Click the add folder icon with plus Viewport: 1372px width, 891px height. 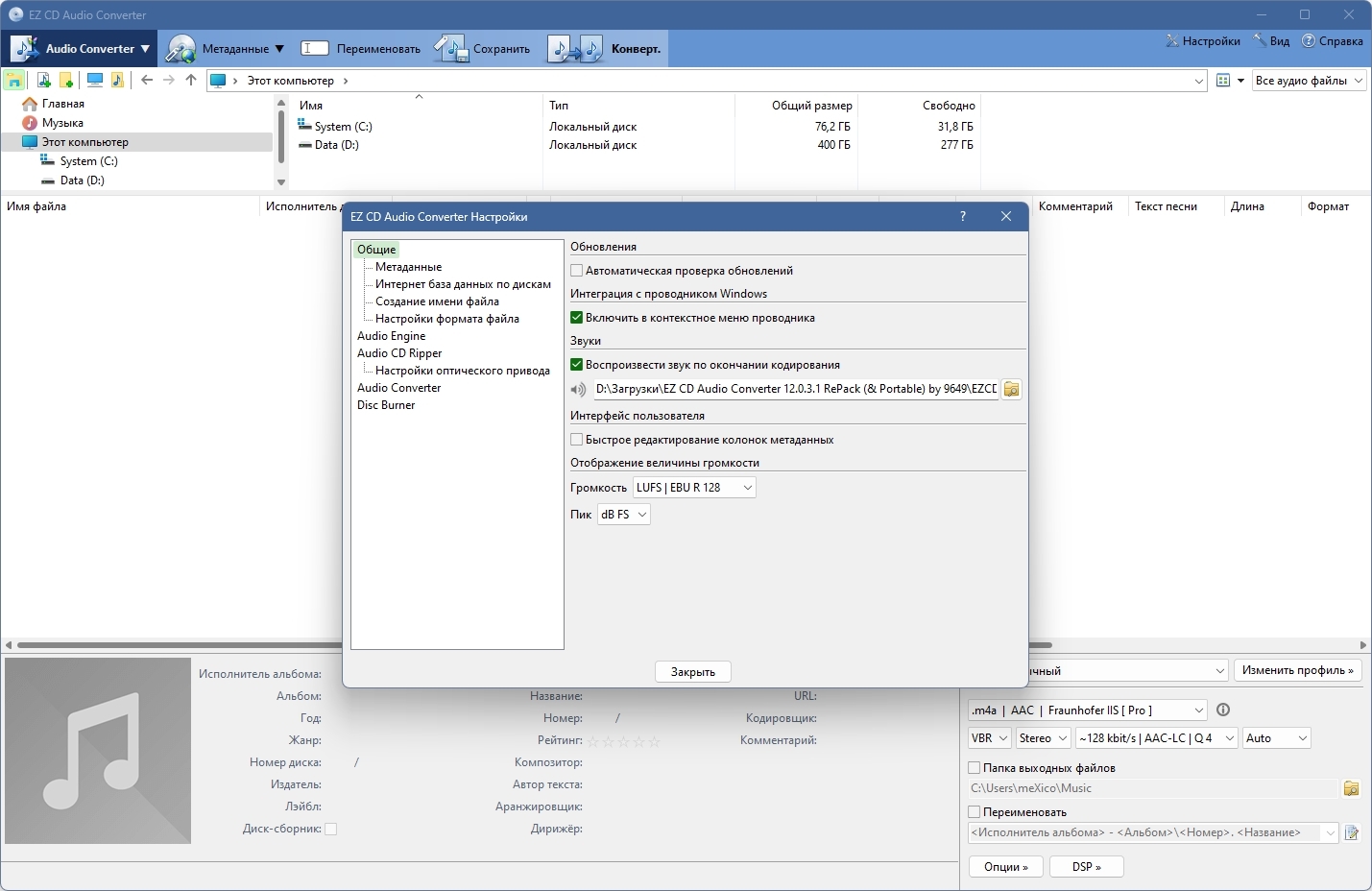coord(66,81)
